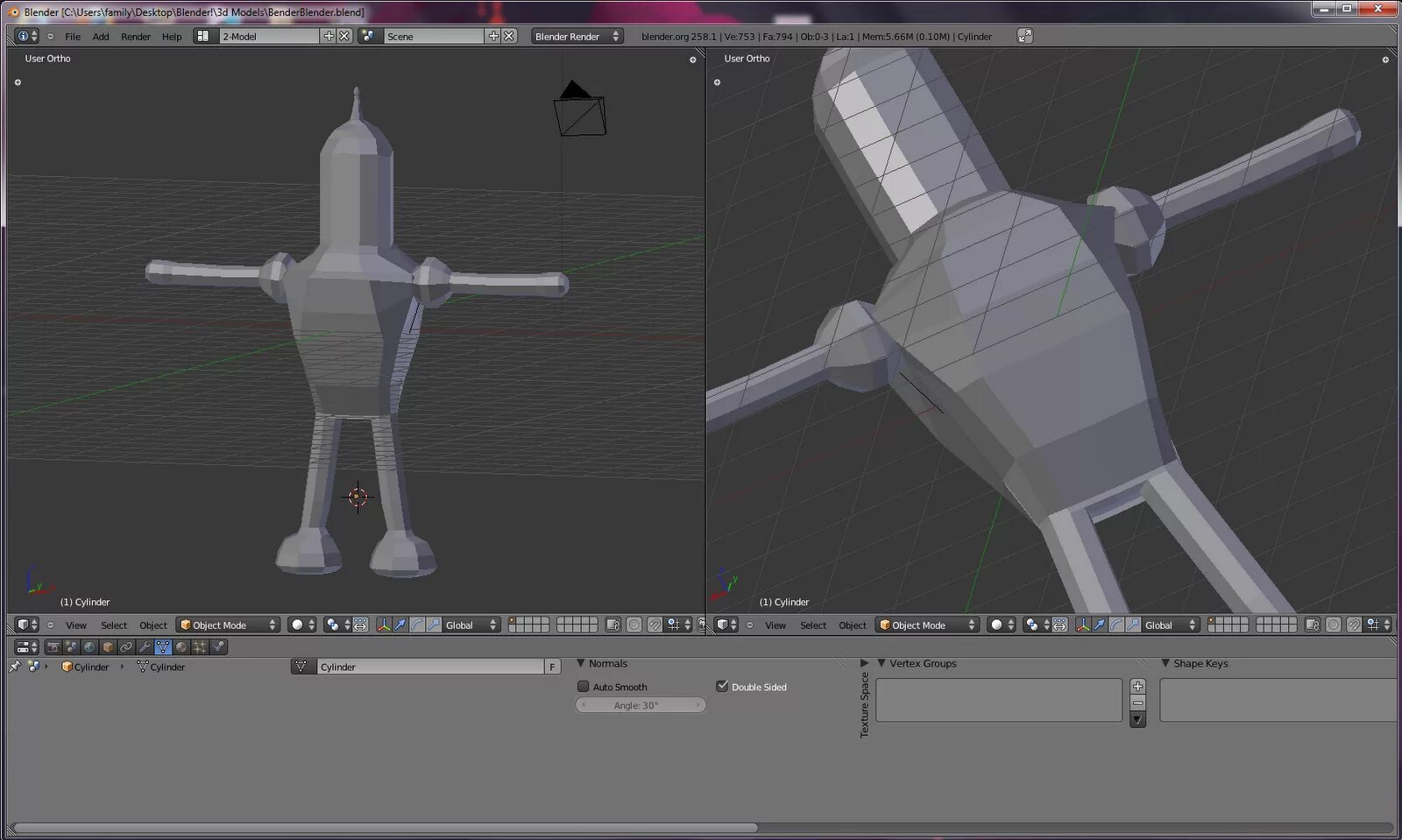This screenshot has height=840, width=1402.
Task: Toggle 3D manipulator axes icon in left viewport
Action: point(384,625)
